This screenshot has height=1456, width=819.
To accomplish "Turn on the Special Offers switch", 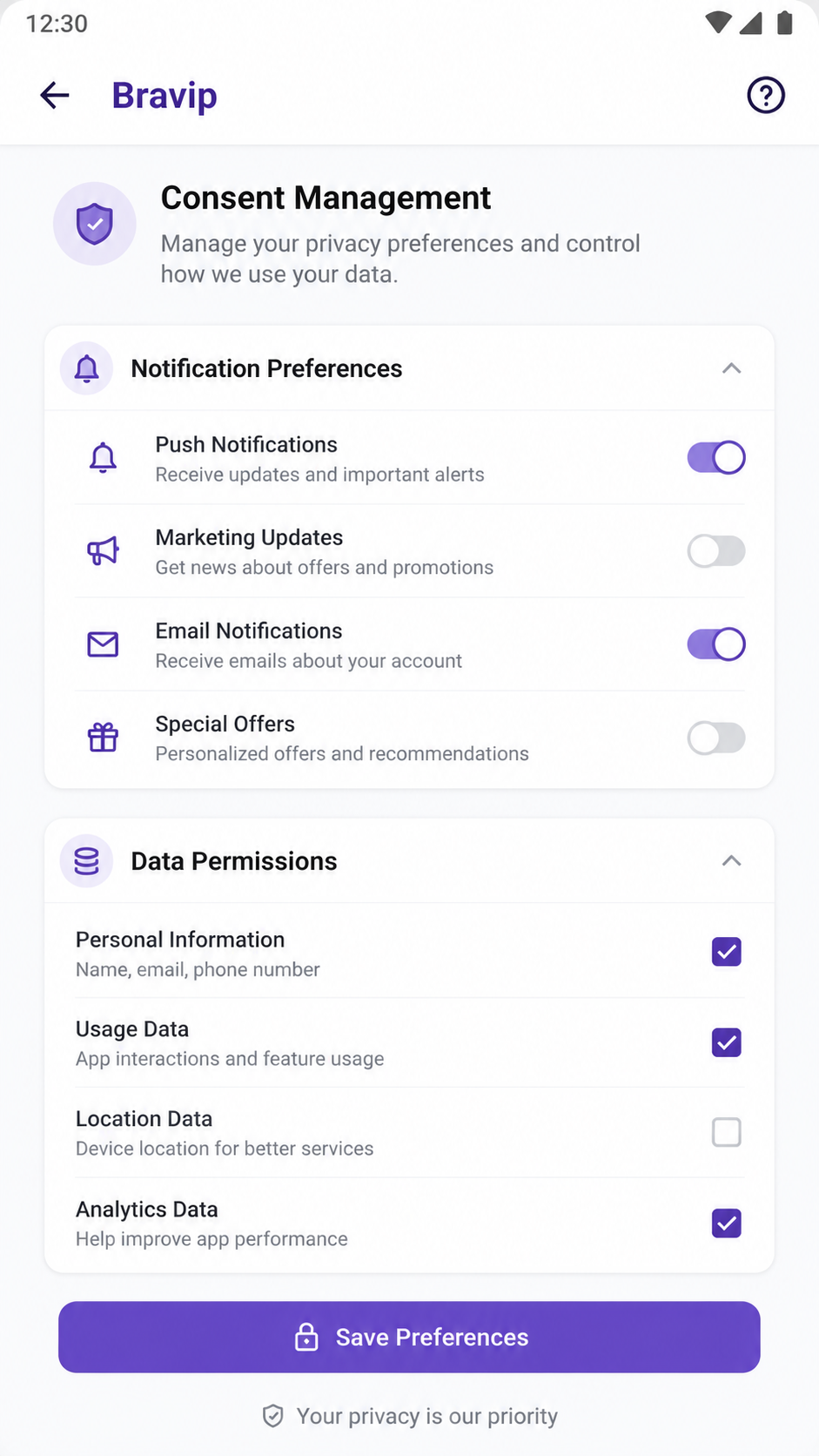I will (716, 738).
